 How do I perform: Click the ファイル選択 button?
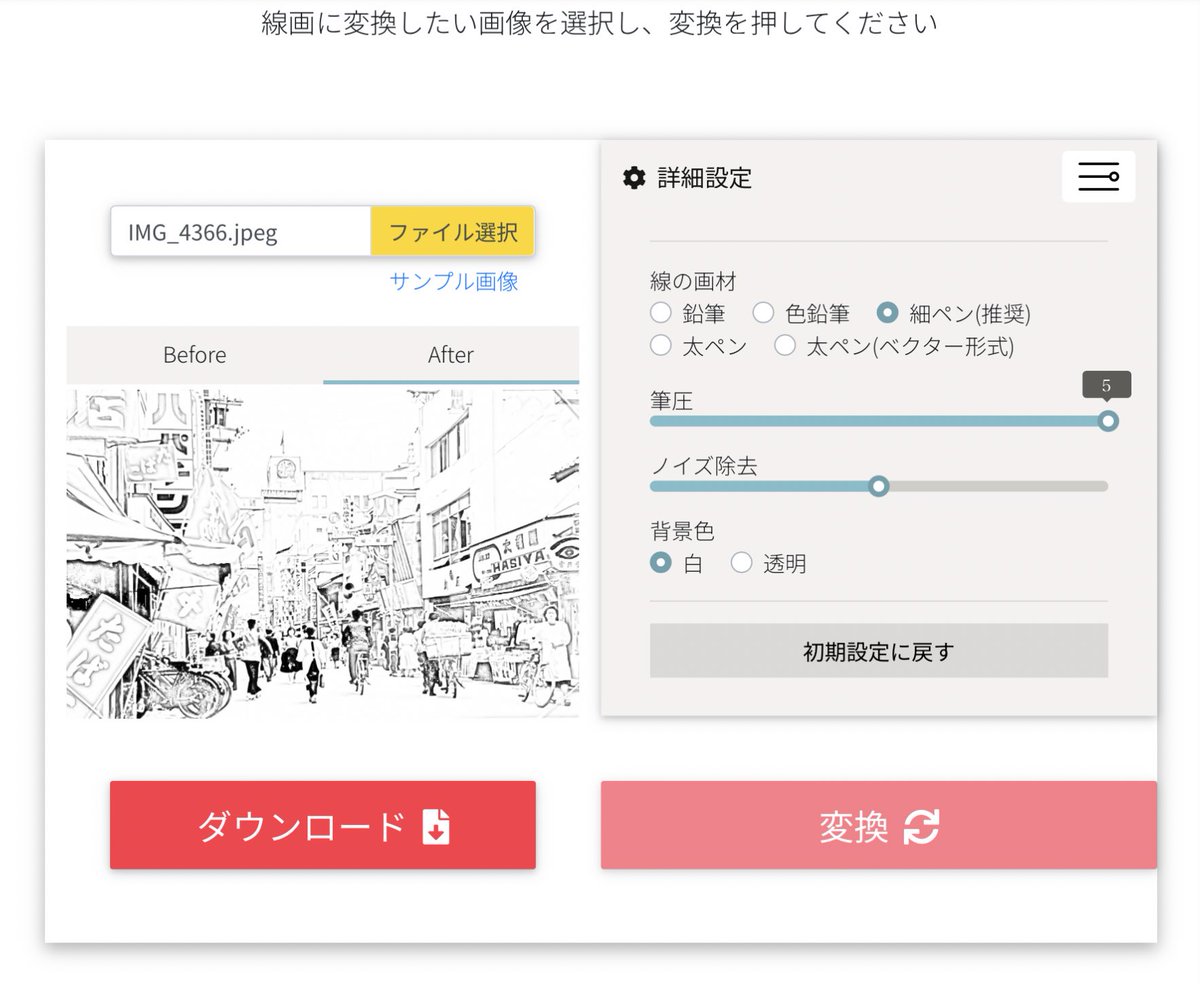coord(453,232)
